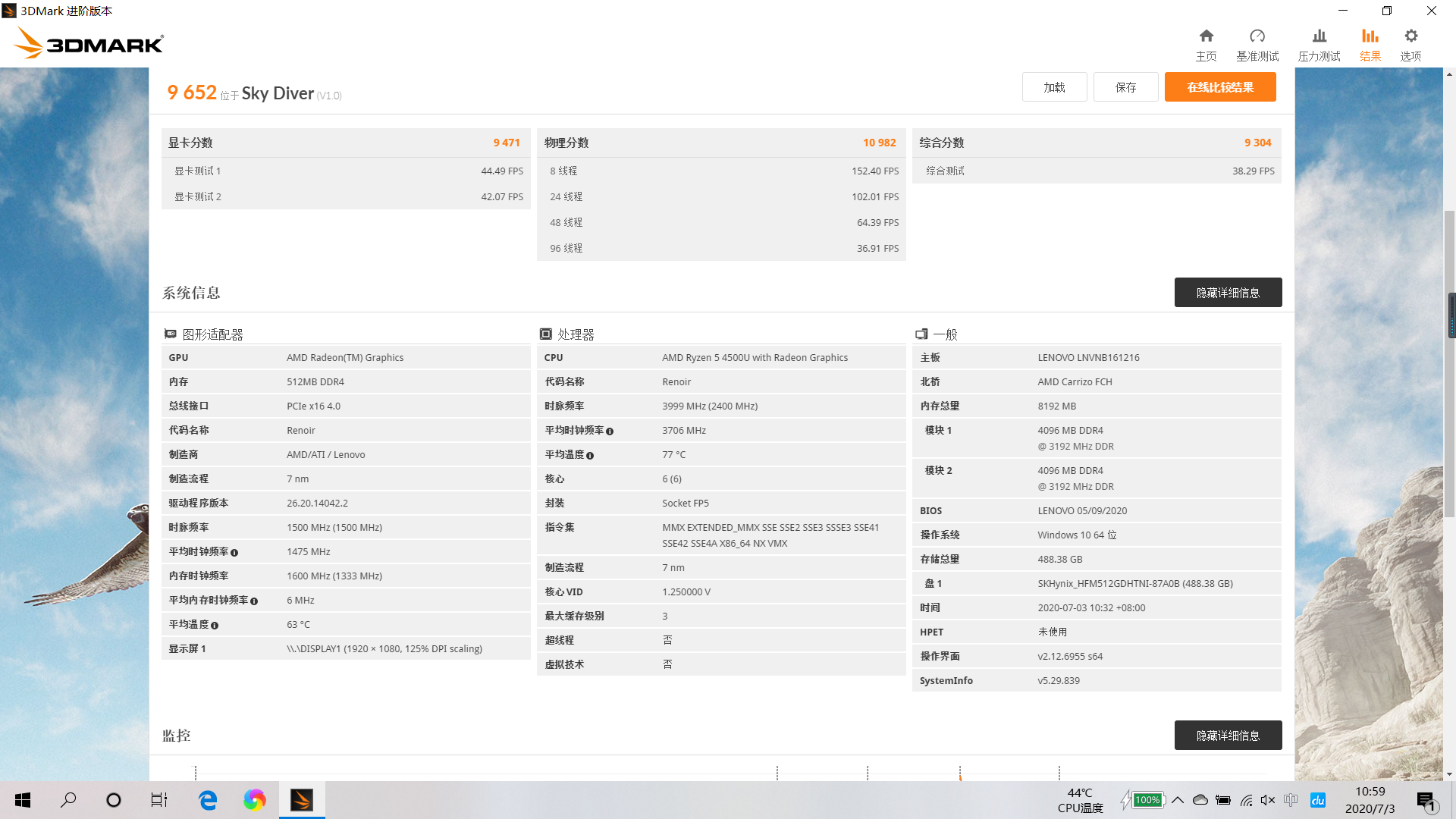The image size is (1456, 819).
Task: Click the 8 线程 152.40 FPS row
Action: pos(721,171)
